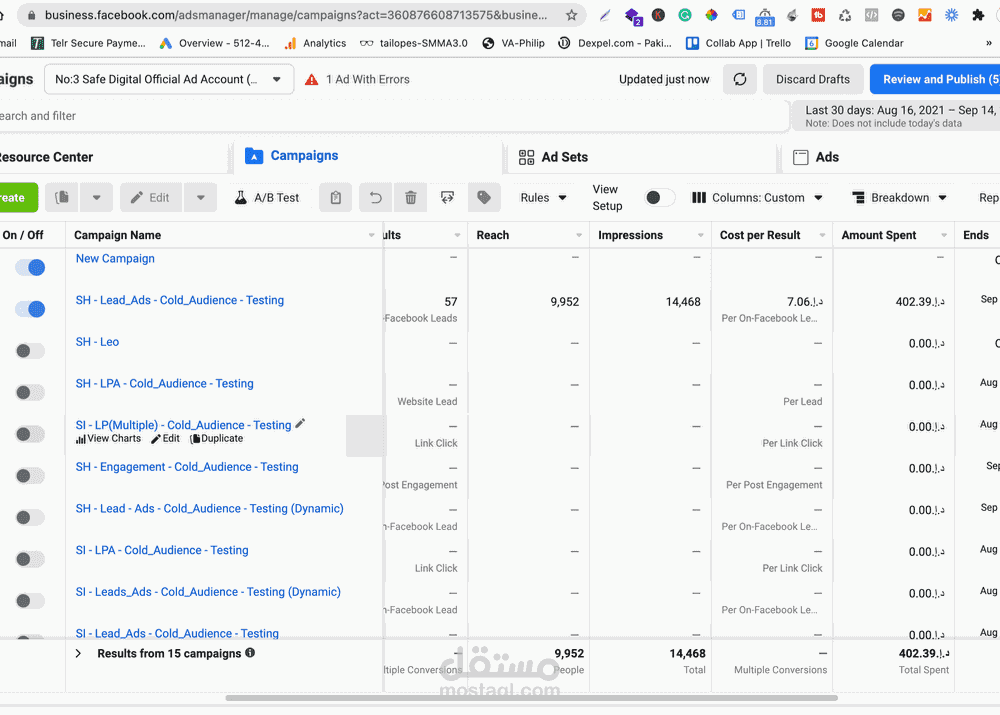Screen dimensions: 1000x715
Task: Toggle the View Setup switch
Action: 659,198
